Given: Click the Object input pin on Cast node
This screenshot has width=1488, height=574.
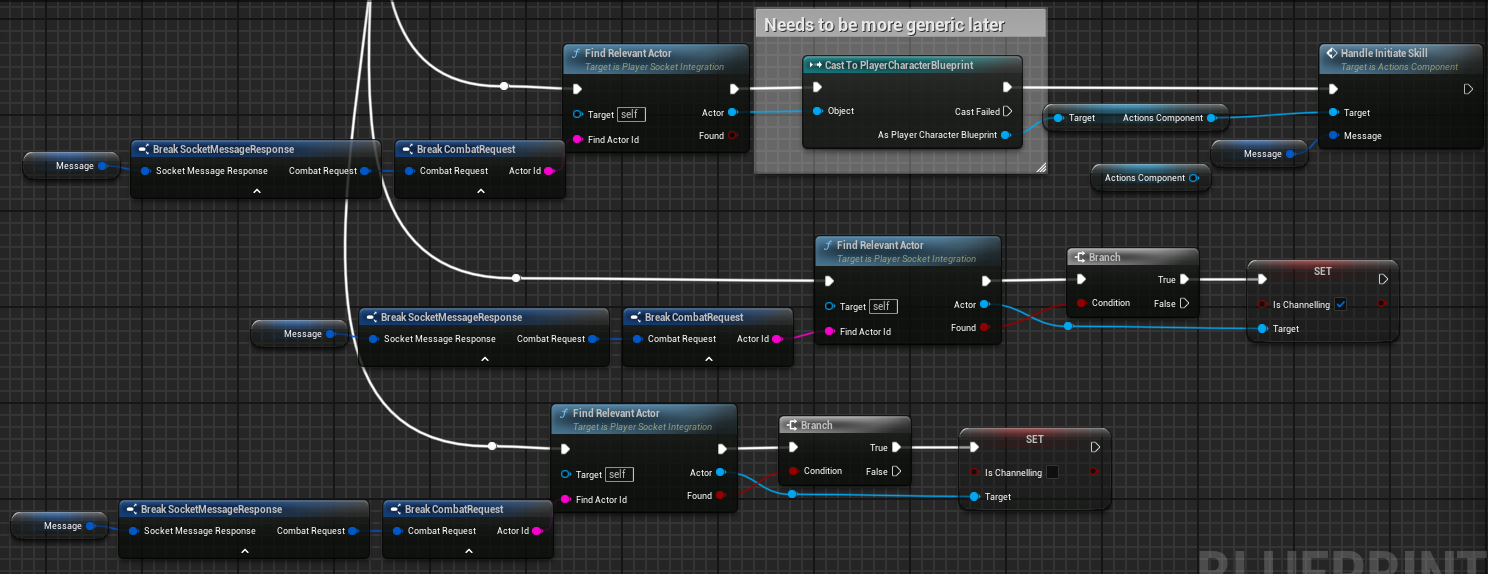Looking at the screenshot, I should pyautogui.click(x=818, y=111).
